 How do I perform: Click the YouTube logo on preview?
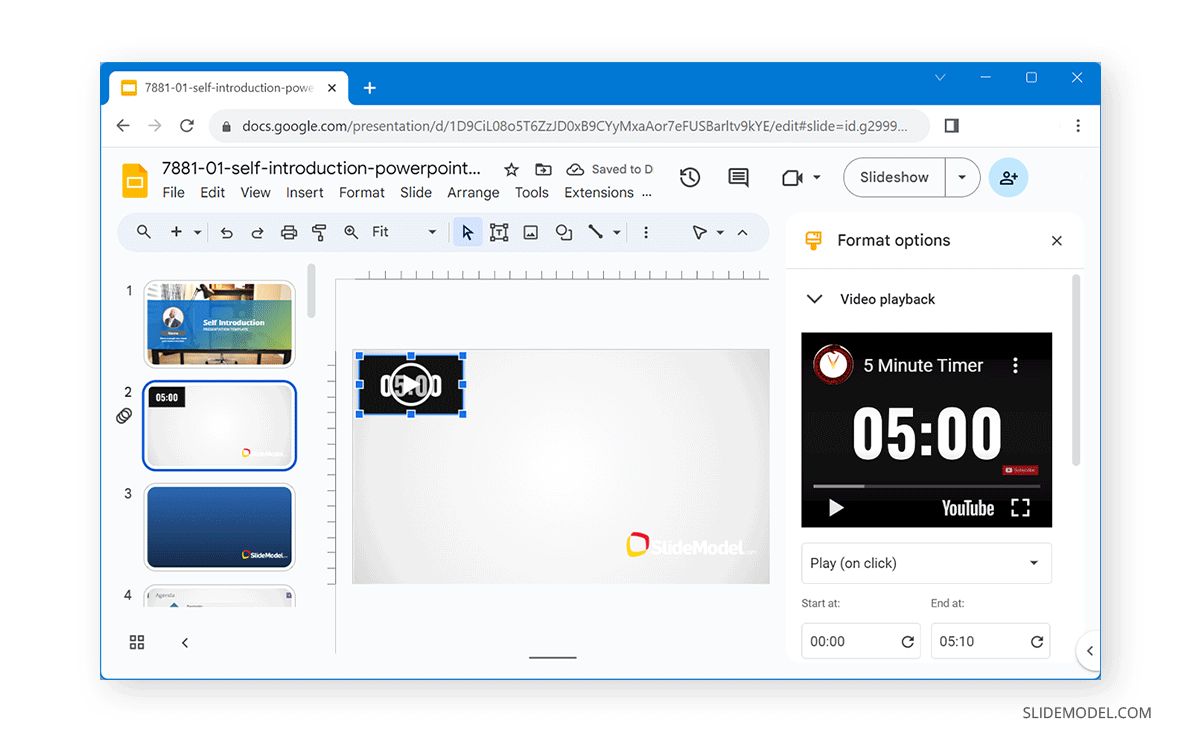(968, 508)
